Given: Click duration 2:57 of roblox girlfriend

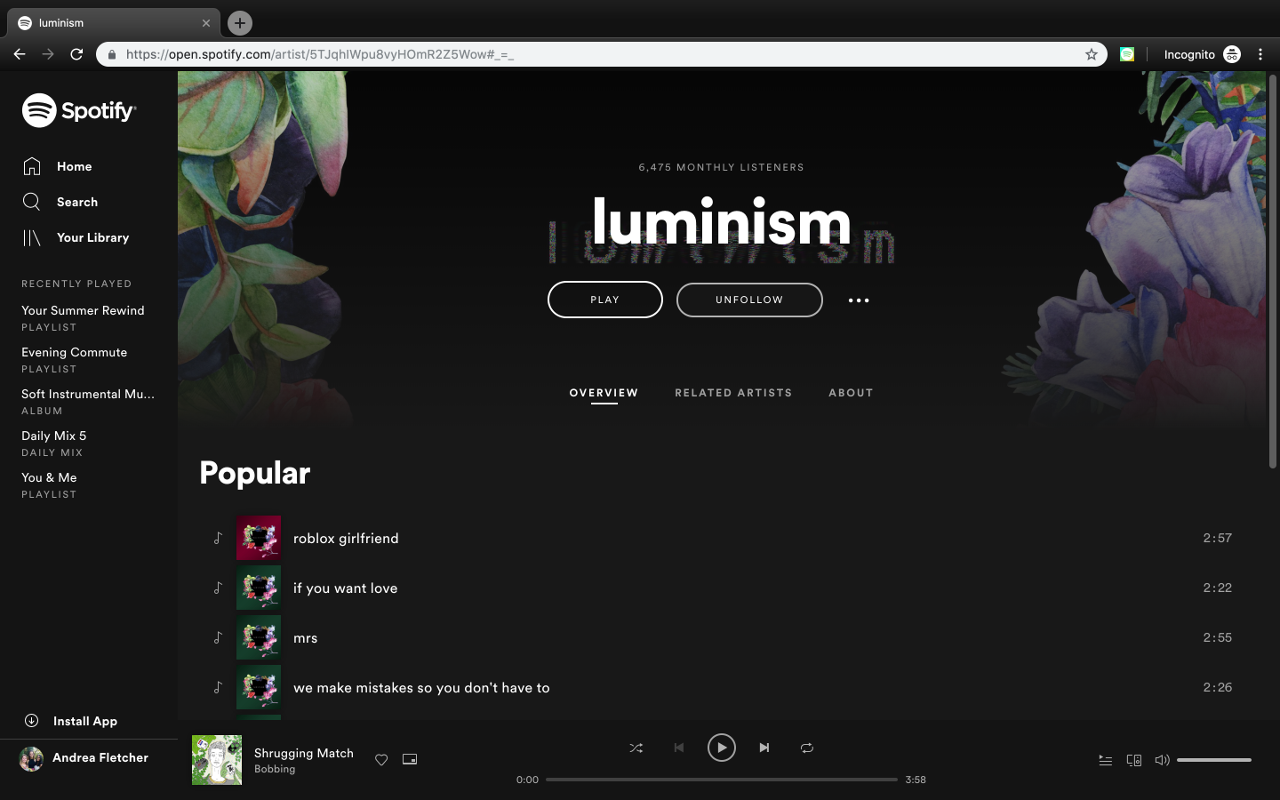Looking at the screenshot, I should point(1217,538).
